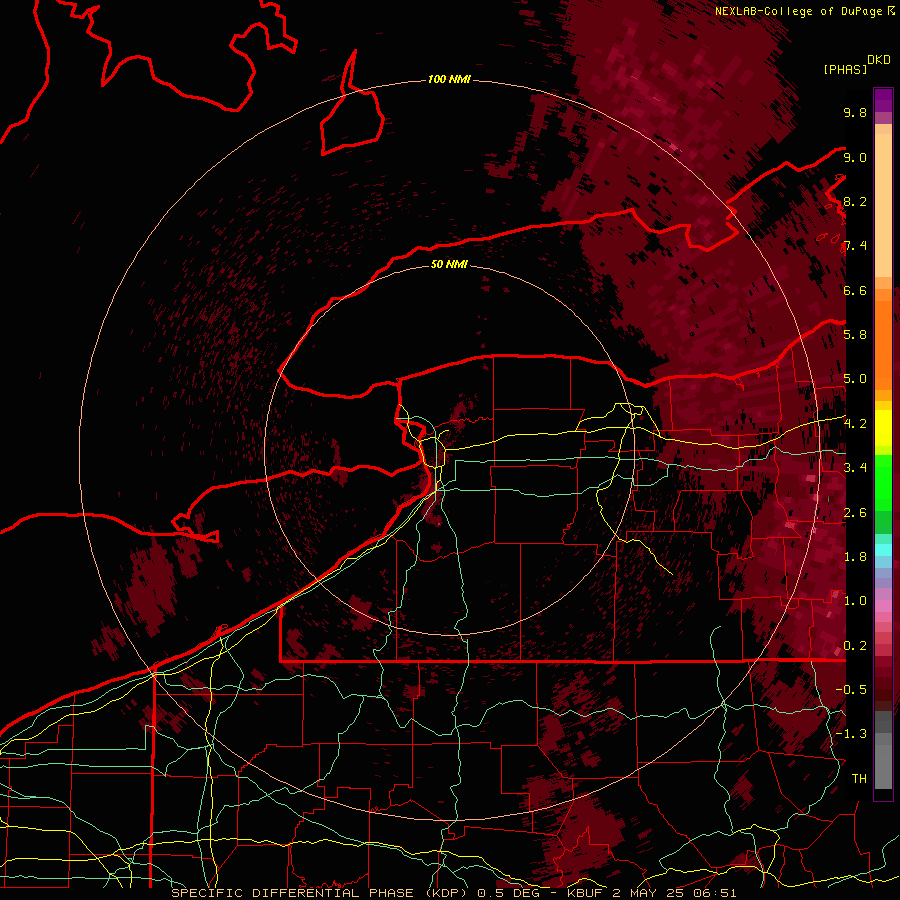This screenshot has height=900, width=900.
Task: Click the 8.2 scale value
Action: (855, 201)
